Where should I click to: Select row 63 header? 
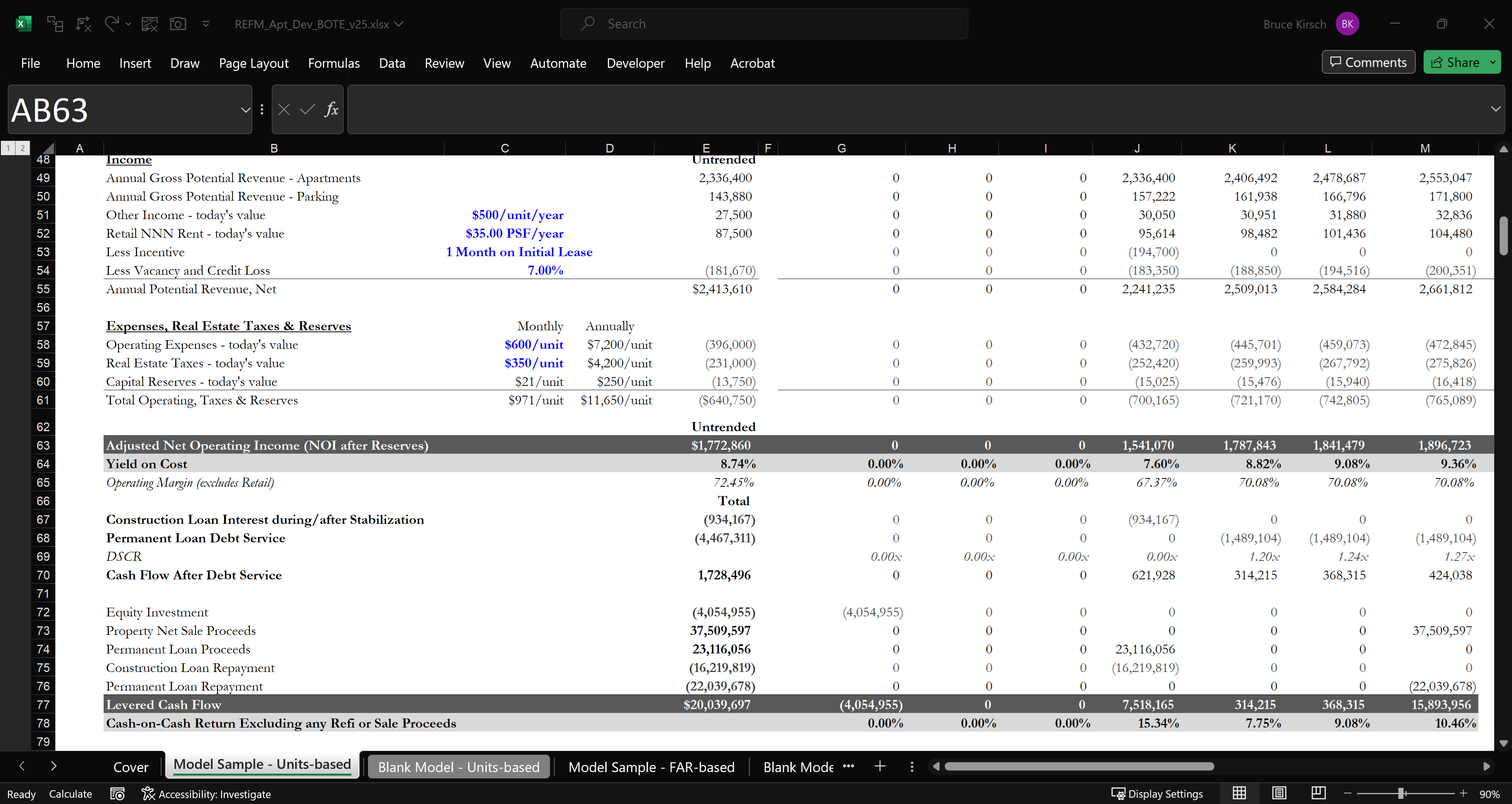coord(43,445)
